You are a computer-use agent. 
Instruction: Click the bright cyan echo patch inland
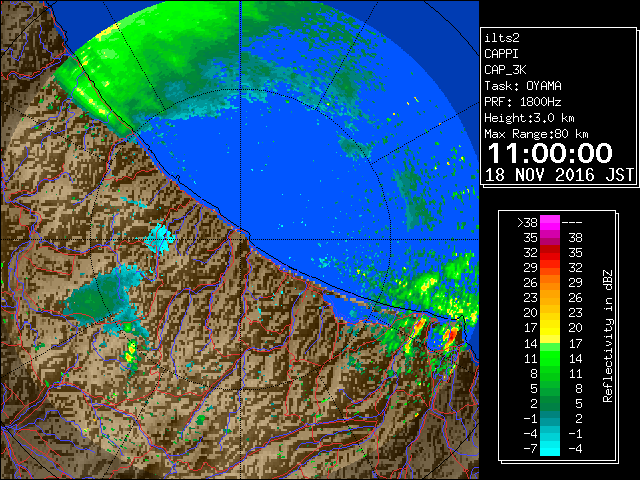point(161,239)
